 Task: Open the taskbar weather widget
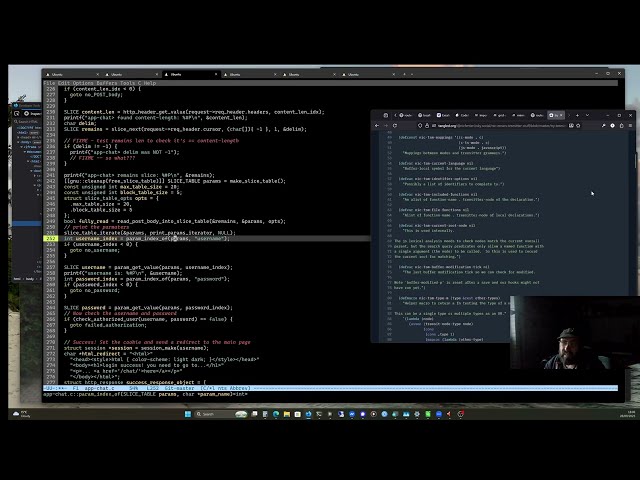pyautogui.click(x=21, y=414)
